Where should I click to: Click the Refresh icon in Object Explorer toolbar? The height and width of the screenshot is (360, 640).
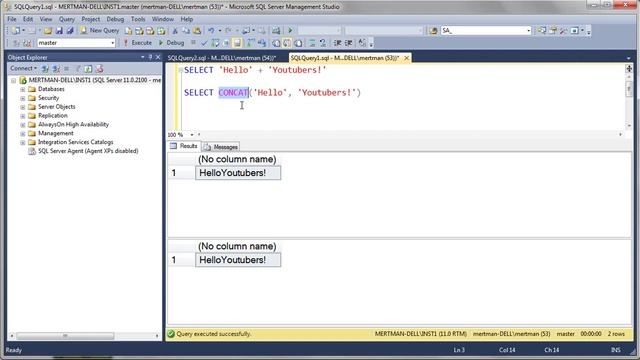(x=88, y=69)
